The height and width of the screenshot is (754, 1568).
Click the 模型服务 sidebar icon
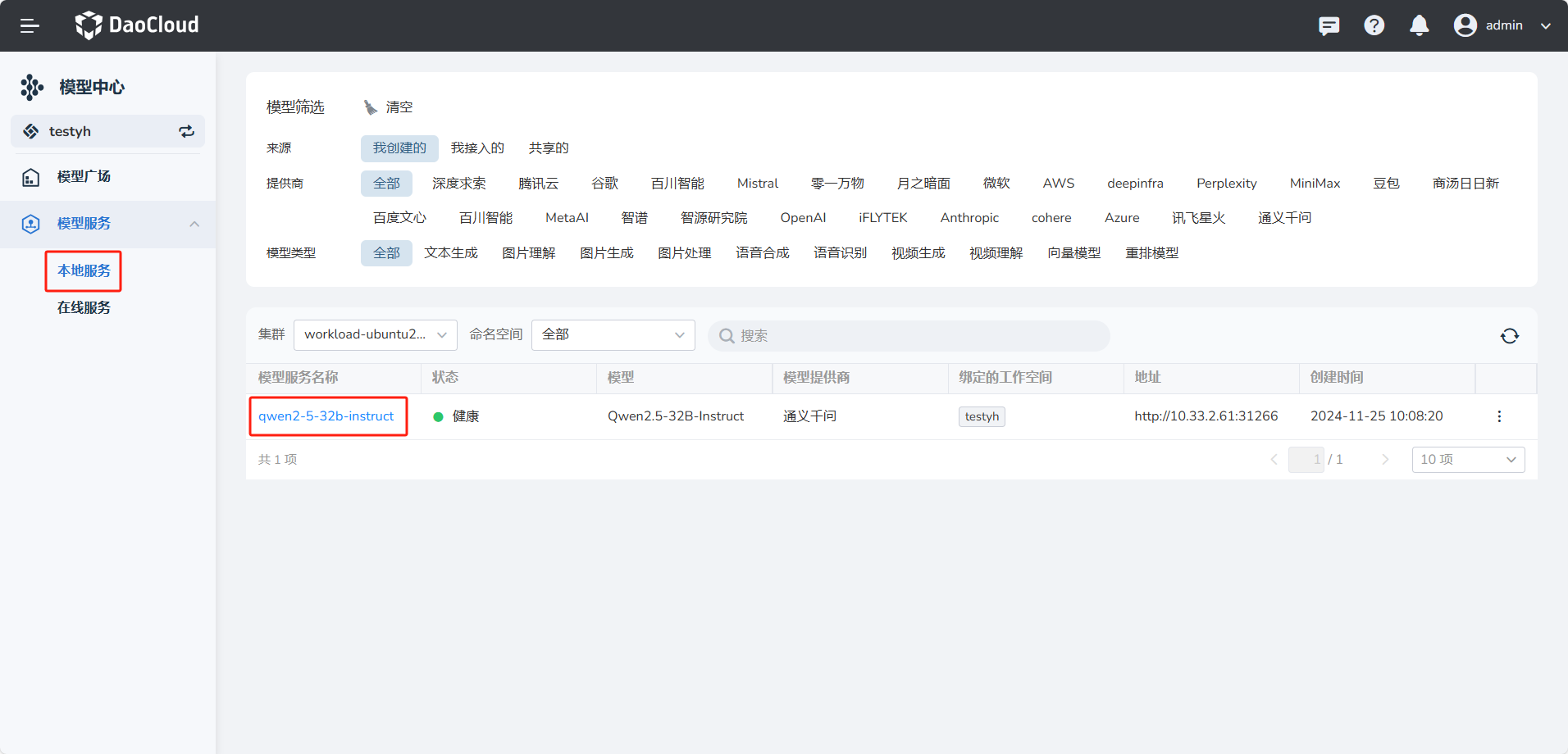[x=31, y=224]
